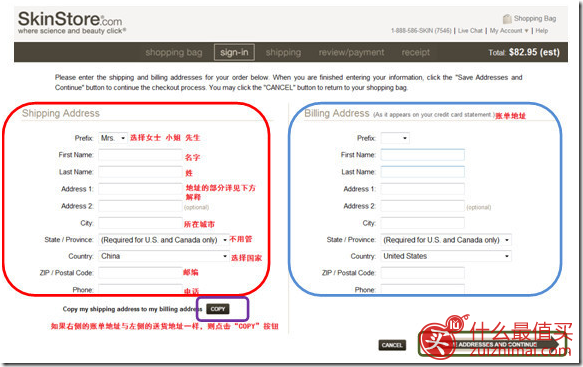Select the sign-in step tab
The height and width of the screenshot is (367, 583).
(x=234, y=52)
